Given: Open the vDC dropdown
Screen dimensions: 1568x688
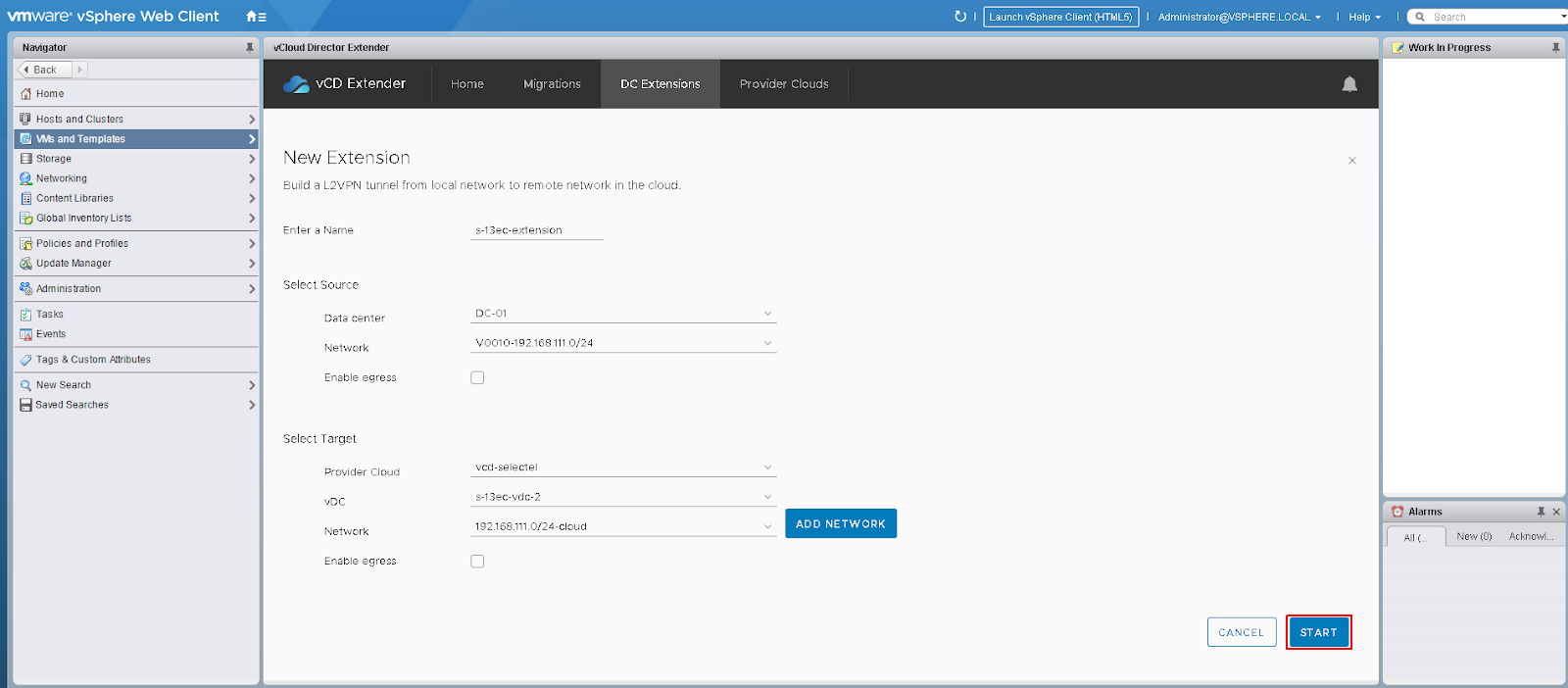Looking at the screenshot, I should (623, 497).
